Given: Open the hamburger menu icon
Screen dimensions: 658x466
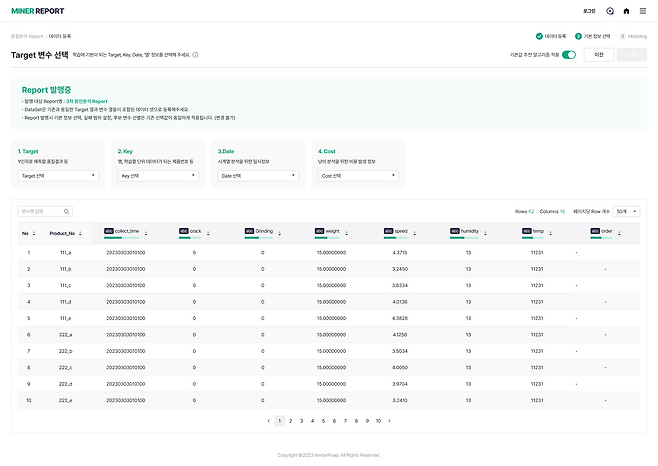Looking at the screenshot, I should point(641,11).
